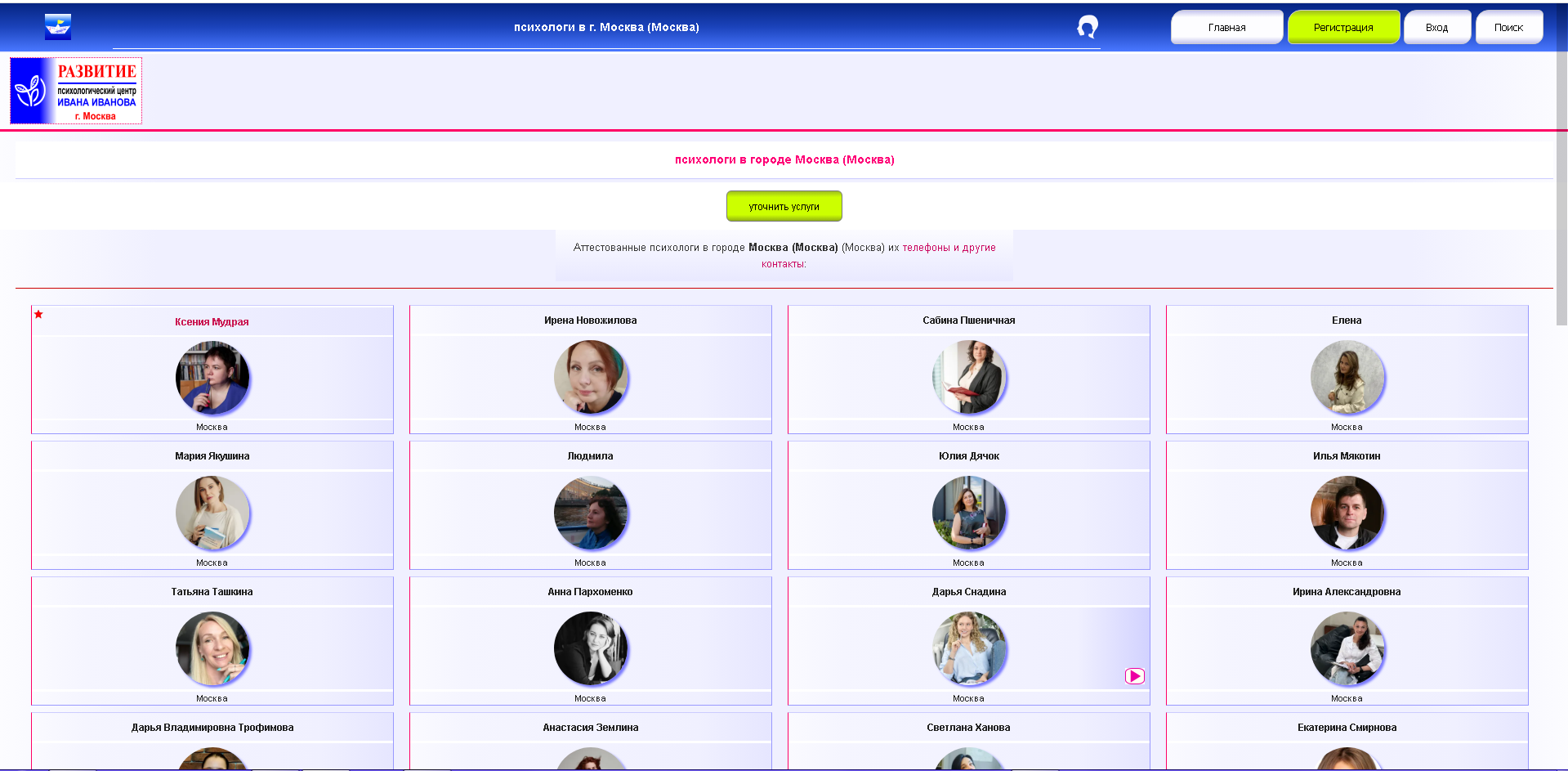Viewport: 1568px width, 771px height.
Task: Click Людмила's round photo
Action: point(591,513)
